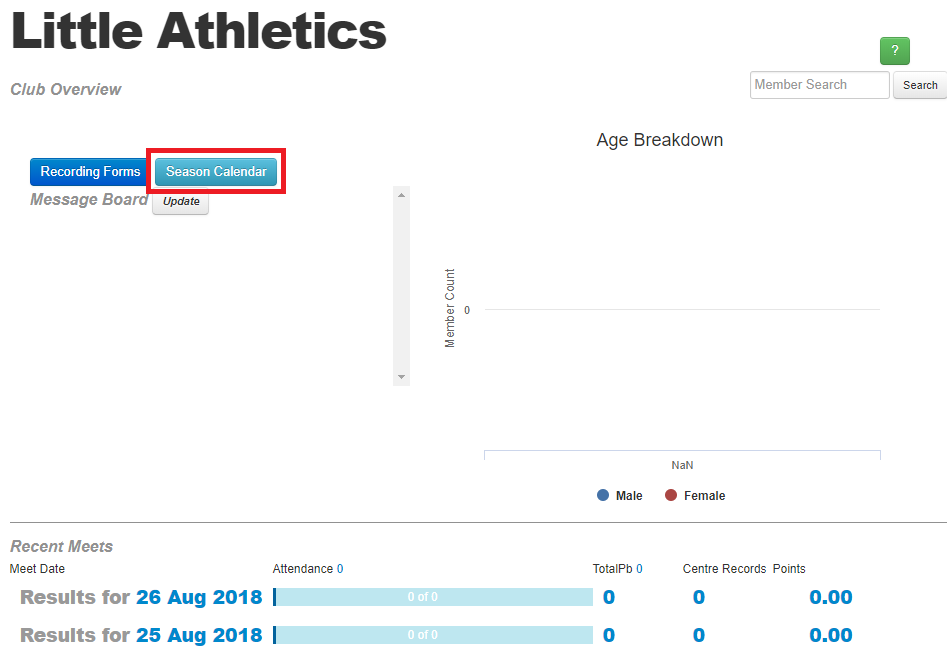Open results for 26 Aug 2018
Image resolution: width=947 pixels, height=669 pixels.
click(199, 597)
